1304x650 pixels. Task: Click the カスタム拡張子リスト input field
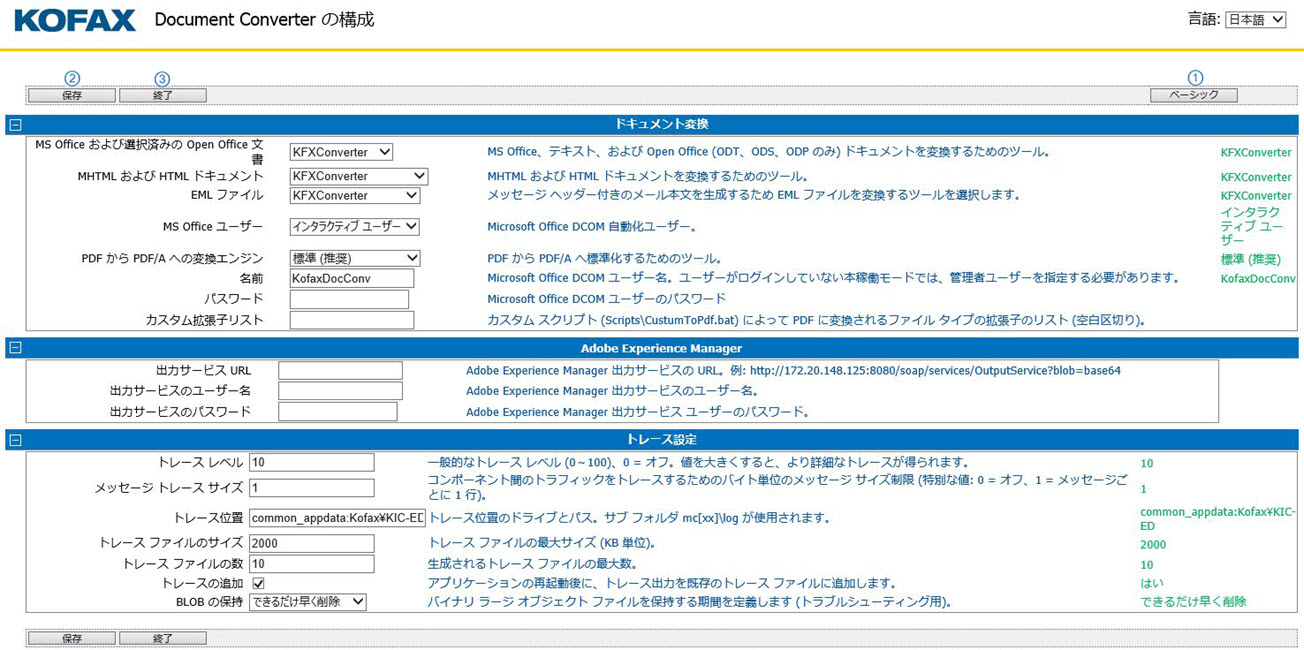(x=351, y=320)
